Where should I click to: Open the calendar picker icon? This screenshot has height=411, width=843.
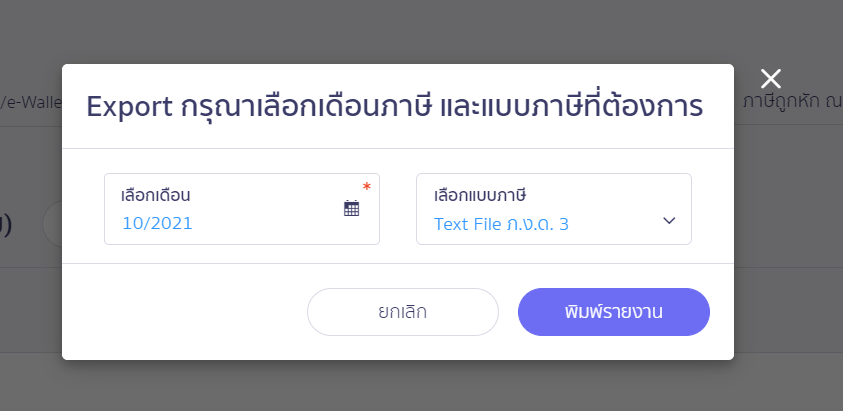coord(351,208)
